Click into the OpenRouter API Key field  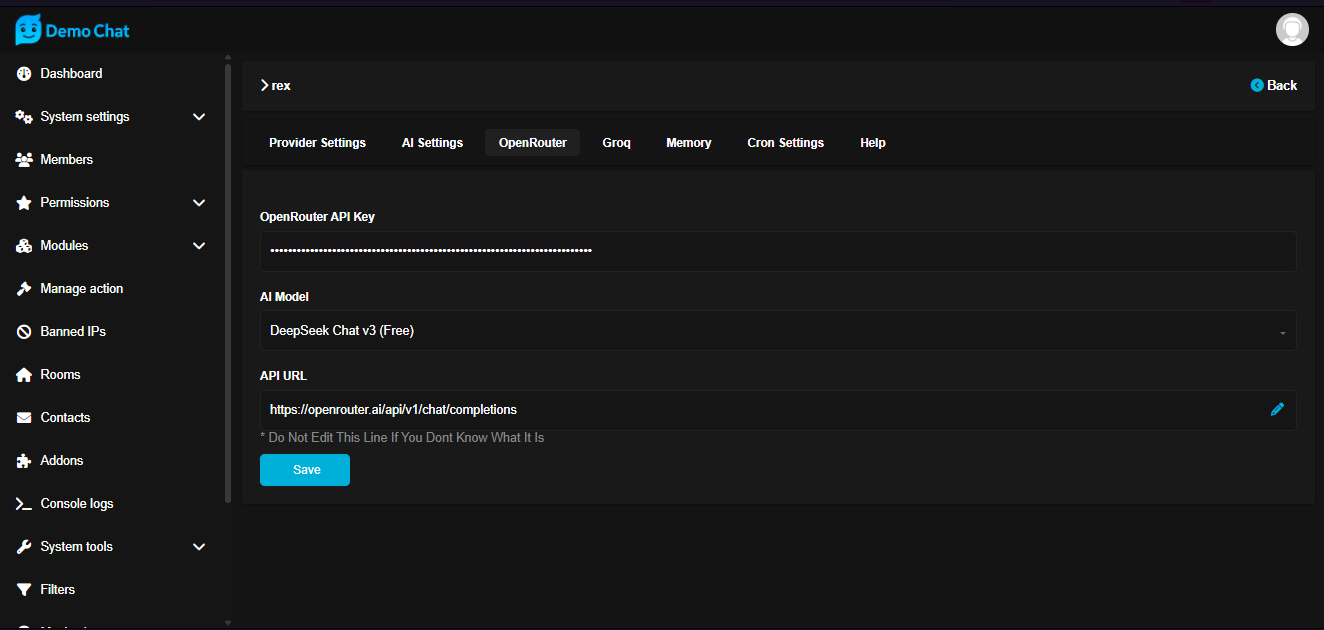(777, 251)
